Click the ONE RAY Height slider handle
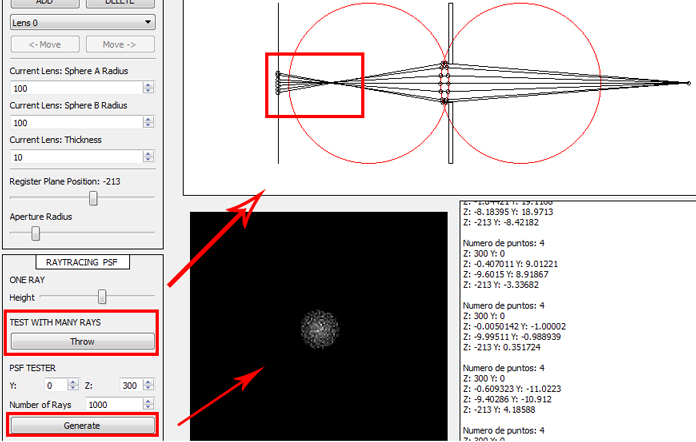This screenshot has width=696, height=442. click(102, 296)
